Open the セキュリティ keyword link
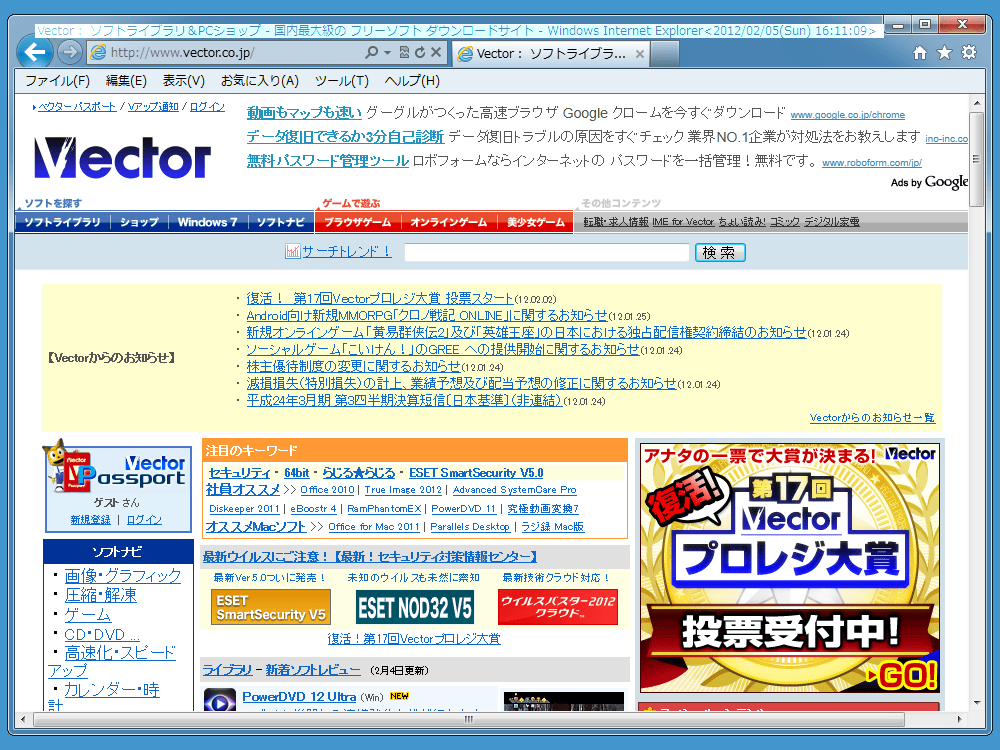 (239, 473)
